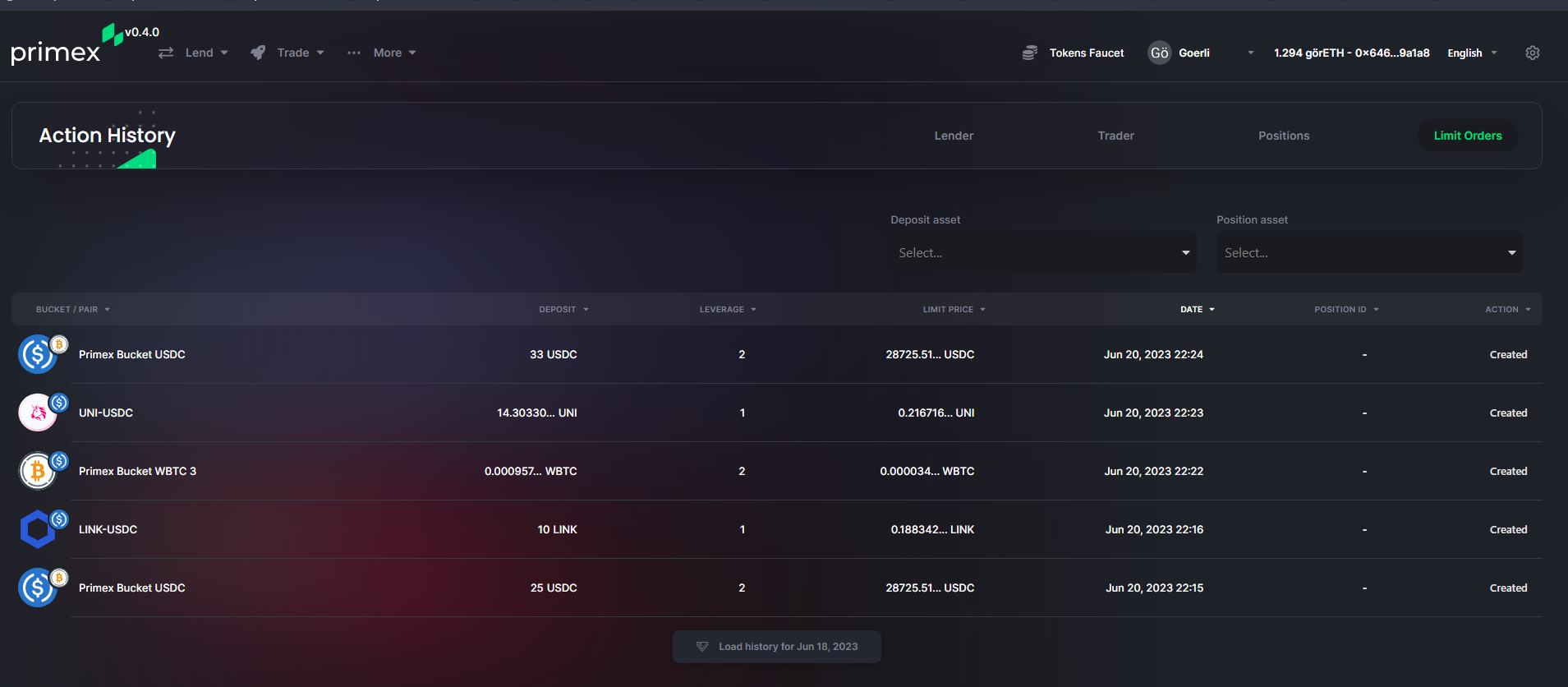Select the Limit Orders tab
The width and height of the screenshot is (1568, 687).
[x=1468, y=136]
